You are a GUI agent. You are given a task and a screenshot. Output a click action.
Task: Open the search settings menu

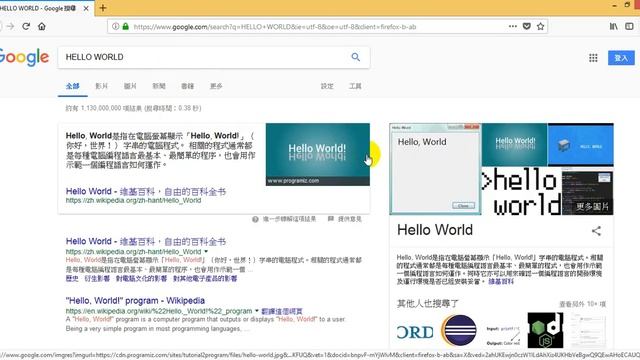(327, 86)
